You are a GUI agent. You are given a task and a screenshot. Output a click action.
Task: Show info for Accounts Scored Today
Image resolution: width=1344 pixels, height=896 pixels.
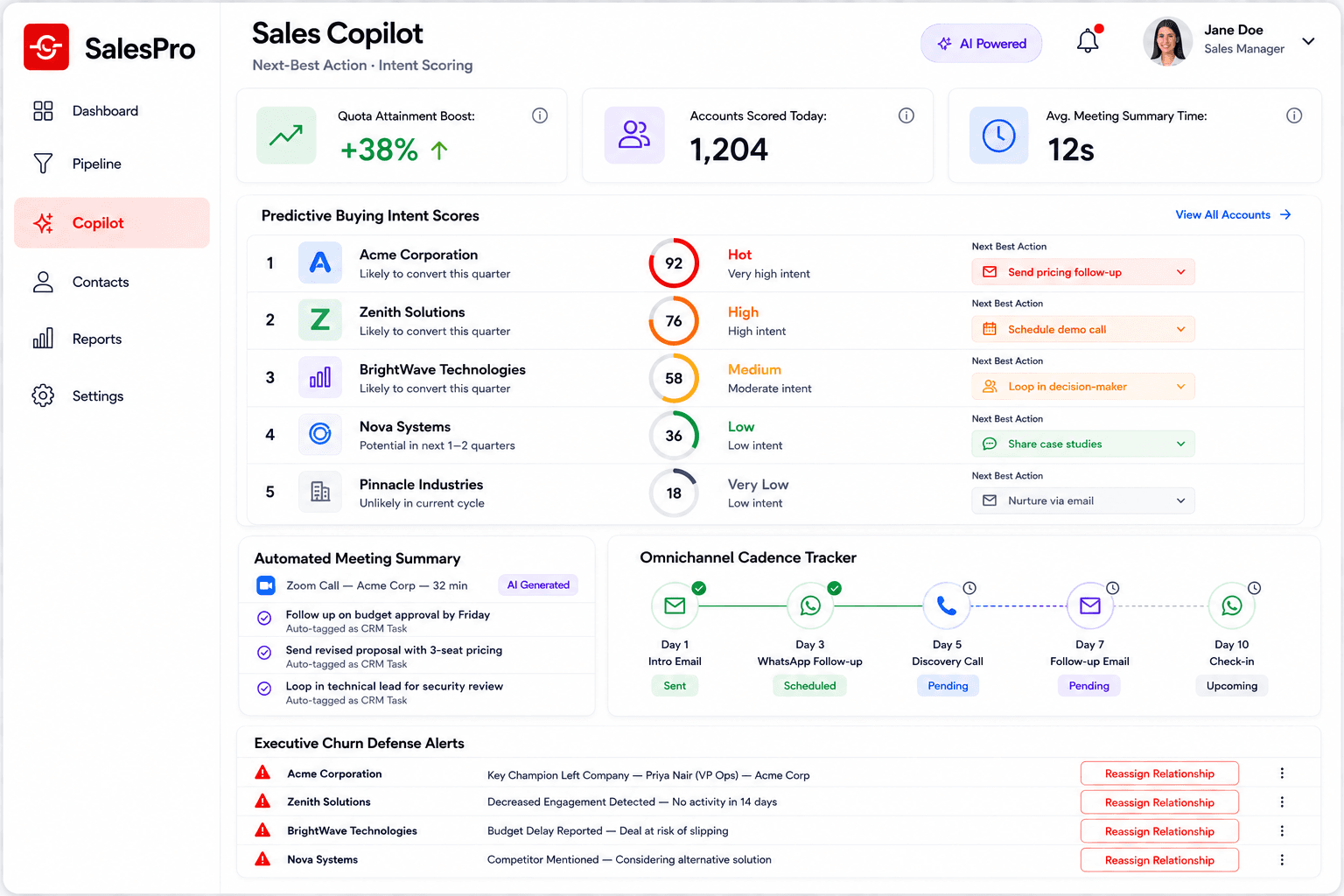tap(906, 115)
